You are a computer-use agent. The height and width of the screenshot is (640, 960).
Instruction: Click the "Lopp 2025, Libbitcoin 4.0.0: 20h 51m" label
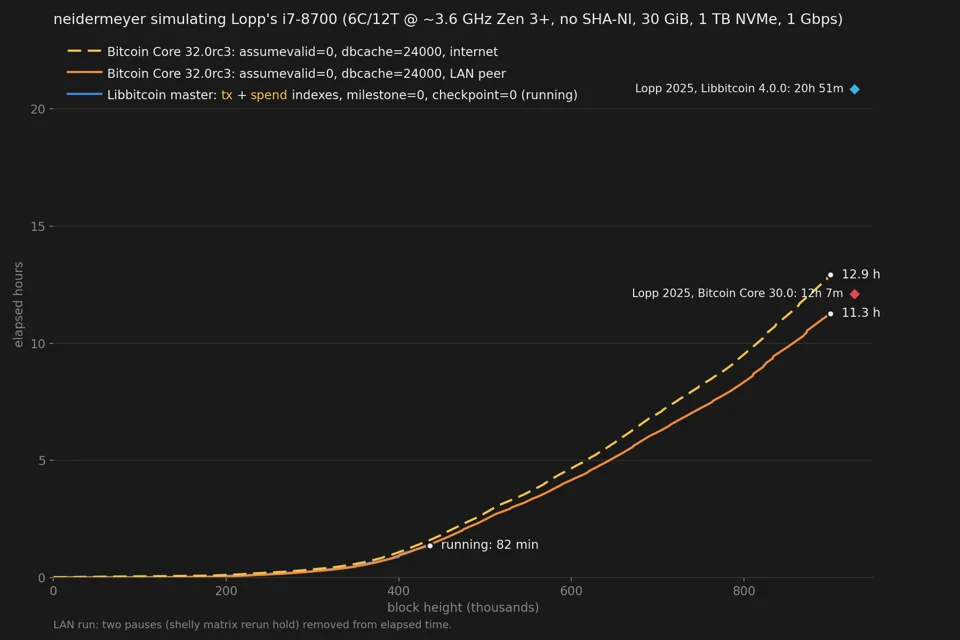[739, 88]
